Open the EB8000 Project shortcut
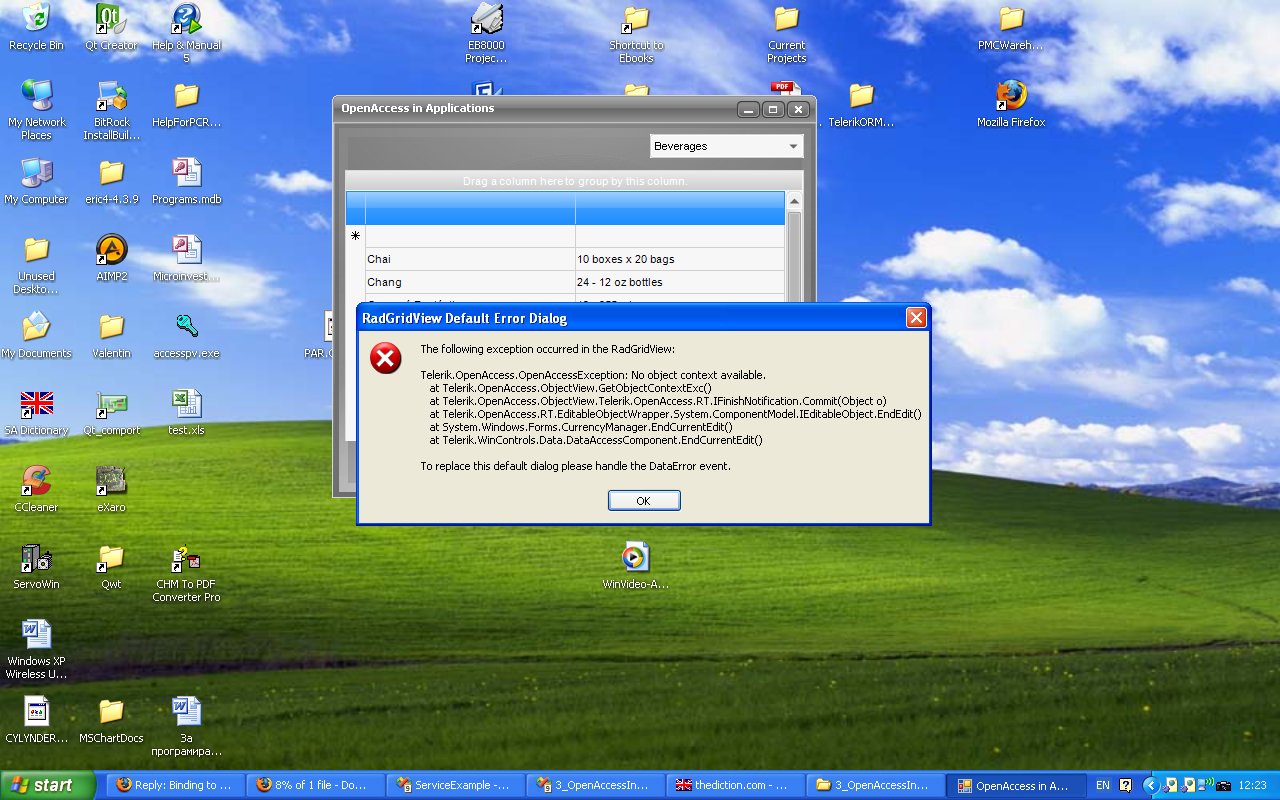The width and height of the screenshot is (1280, 800). 486,33
